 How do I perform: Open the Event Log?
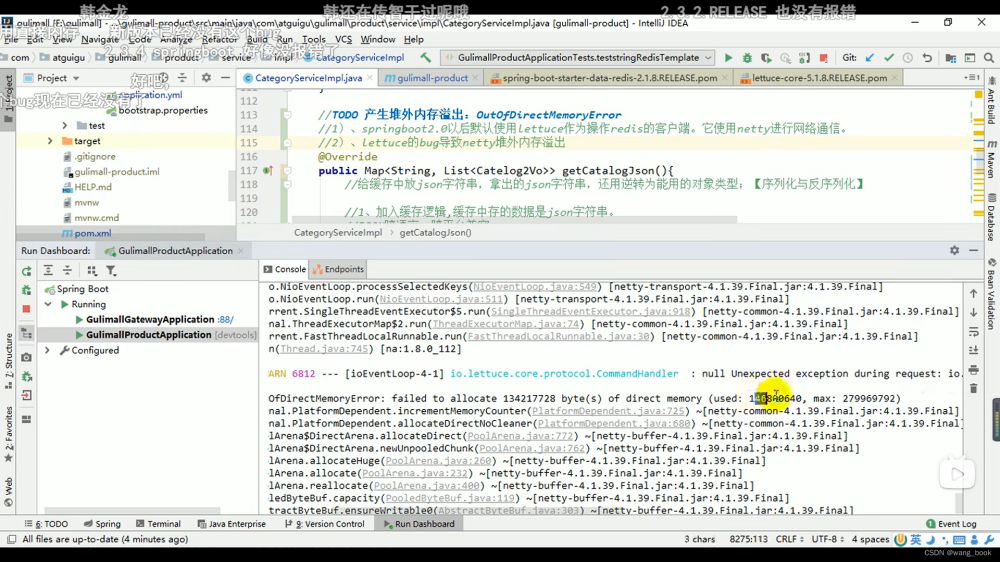(x=951, y=524)
